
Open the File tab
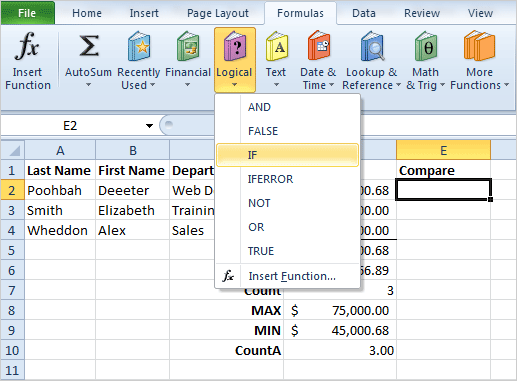point(27,13)
